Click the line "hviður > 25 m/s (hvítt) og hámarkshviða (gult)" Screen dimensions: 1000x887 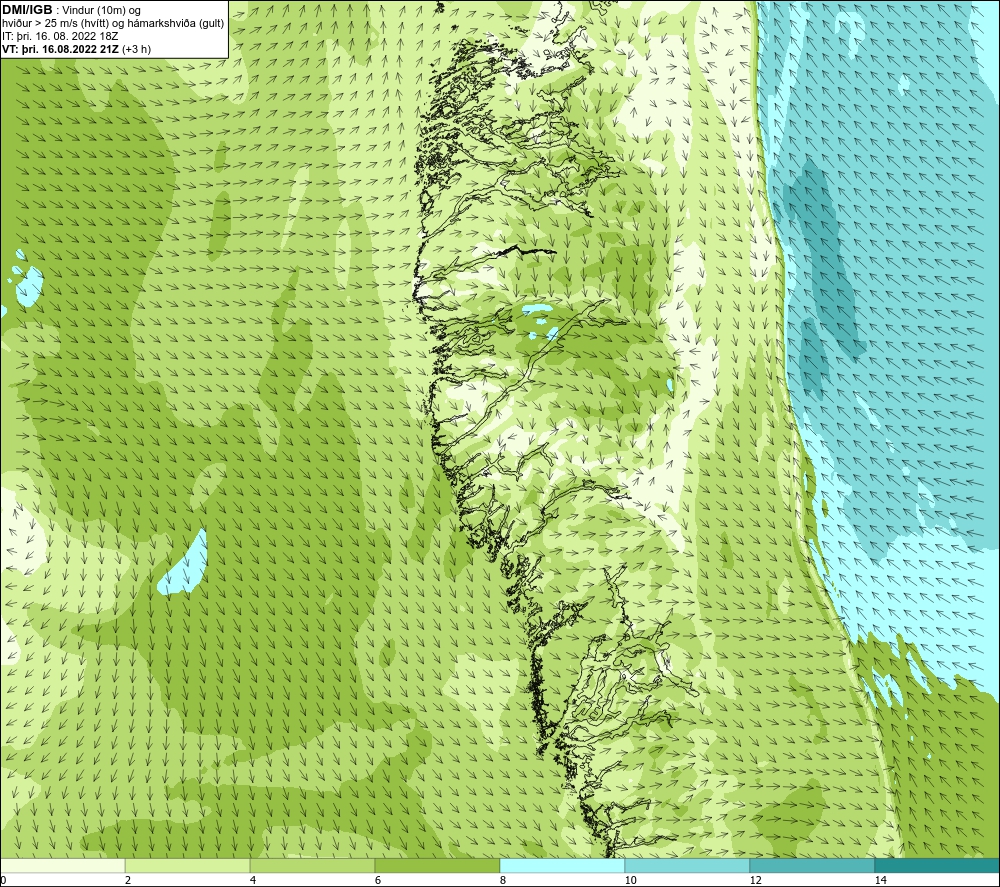pos(113,24)
